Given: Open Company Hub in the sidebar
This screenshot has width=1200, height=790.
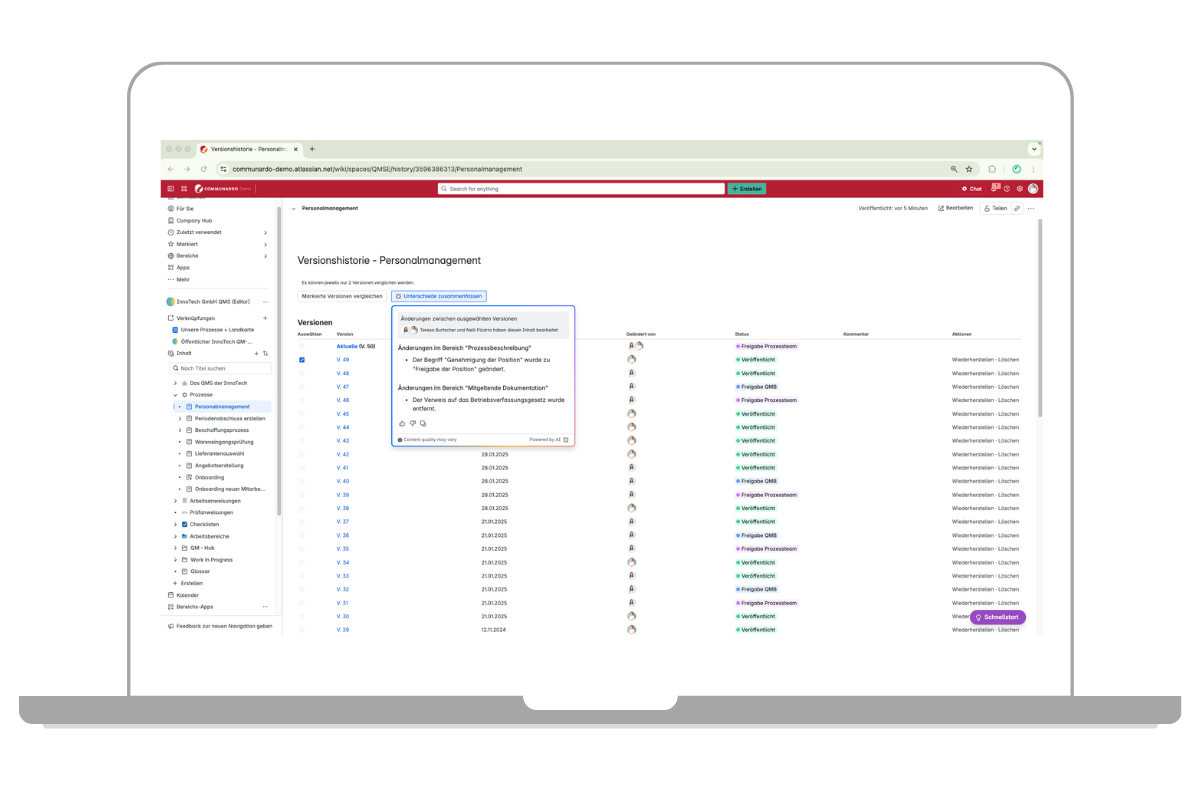Looking at the screenshot, I should pyautogui.click(x=189, y=220).
